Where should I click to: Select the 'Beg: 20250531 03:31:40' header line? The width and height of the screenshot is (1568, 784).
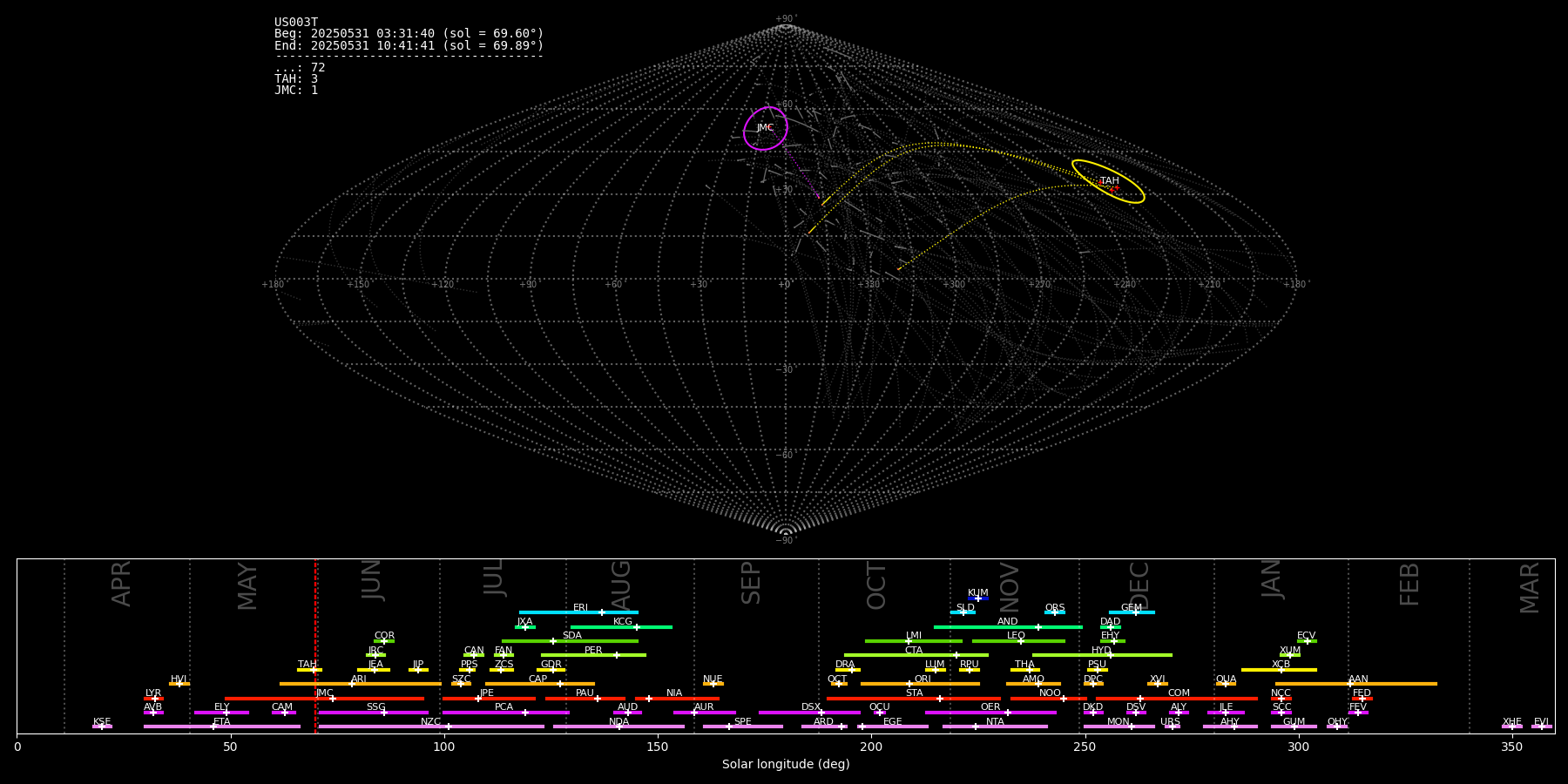409,34
